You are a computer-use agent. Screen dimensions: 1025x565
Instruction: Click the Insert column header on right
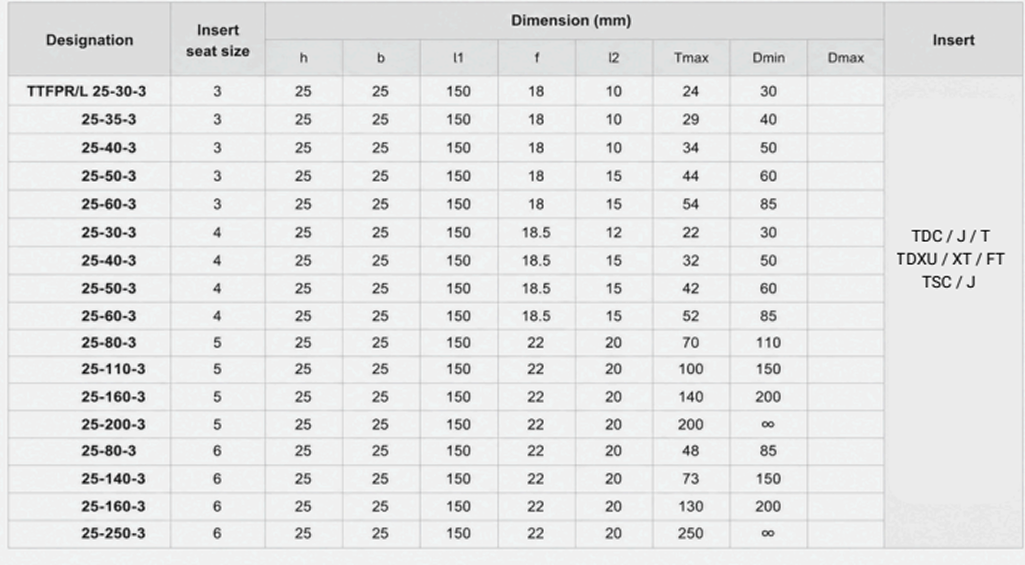click(x=953, y=40)
